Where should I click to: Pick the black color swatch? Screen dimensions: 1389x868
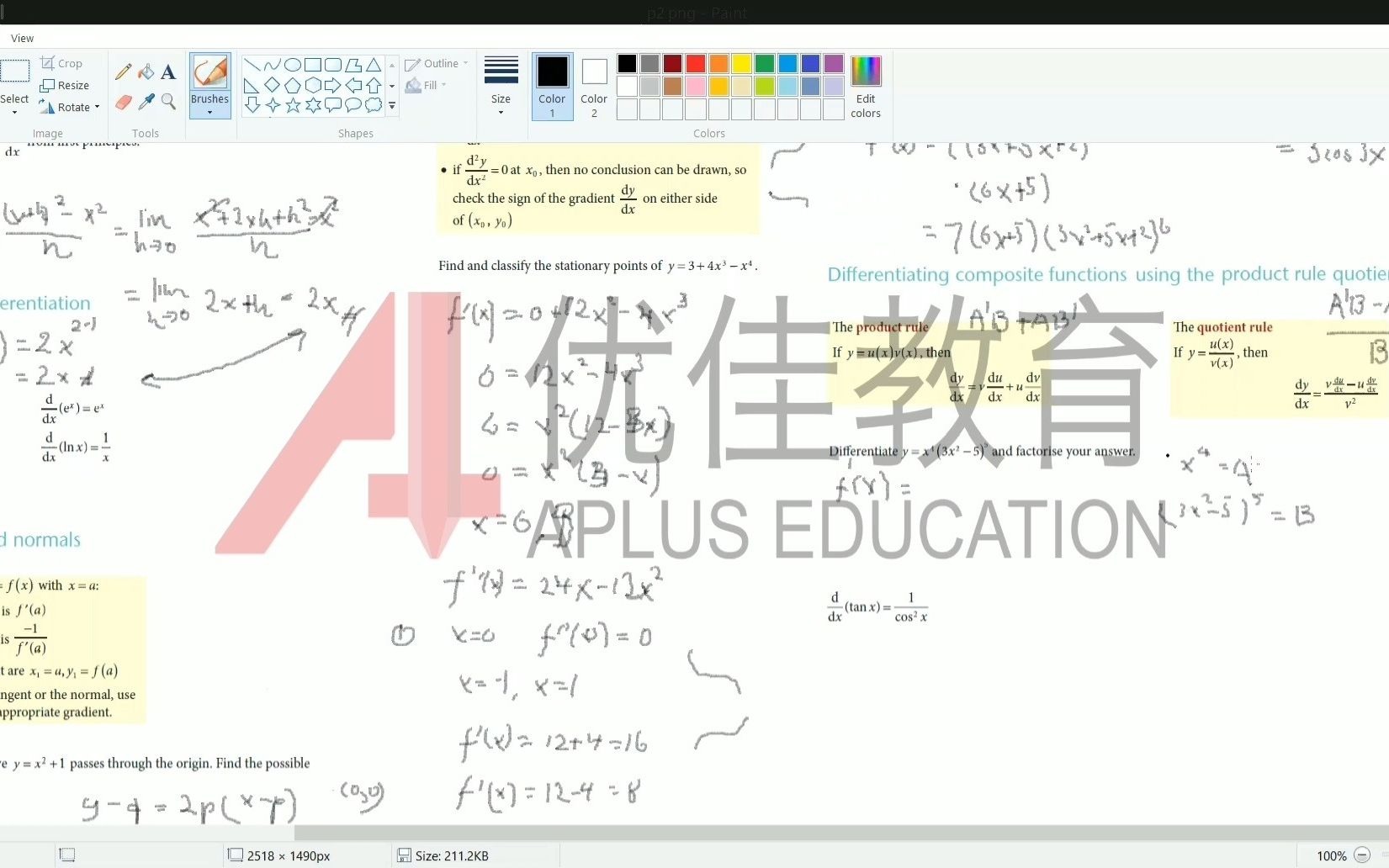coord(627,64)
